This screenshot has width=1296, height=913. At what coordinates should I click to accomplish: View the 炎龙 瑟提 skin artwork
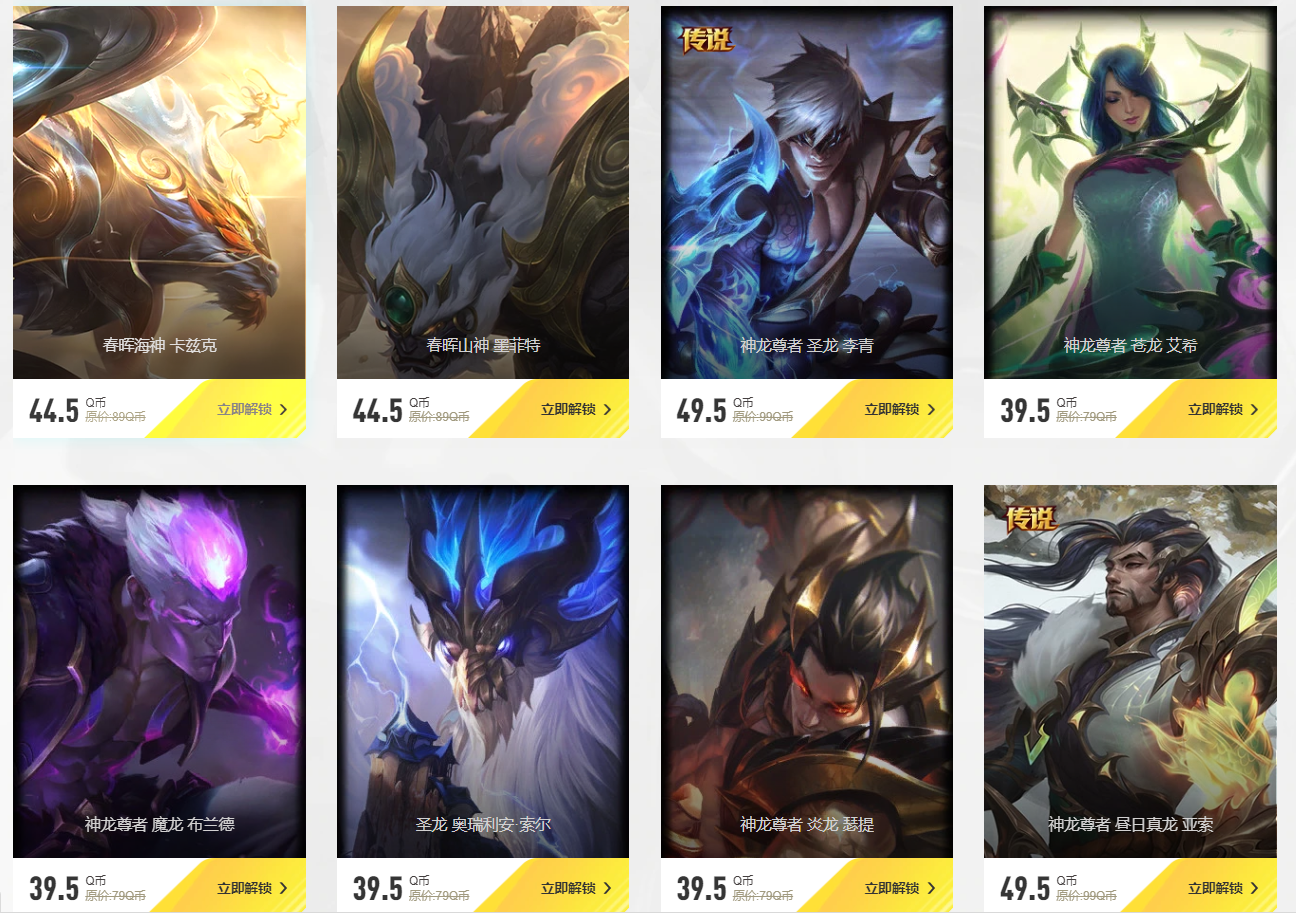(807, 671)
